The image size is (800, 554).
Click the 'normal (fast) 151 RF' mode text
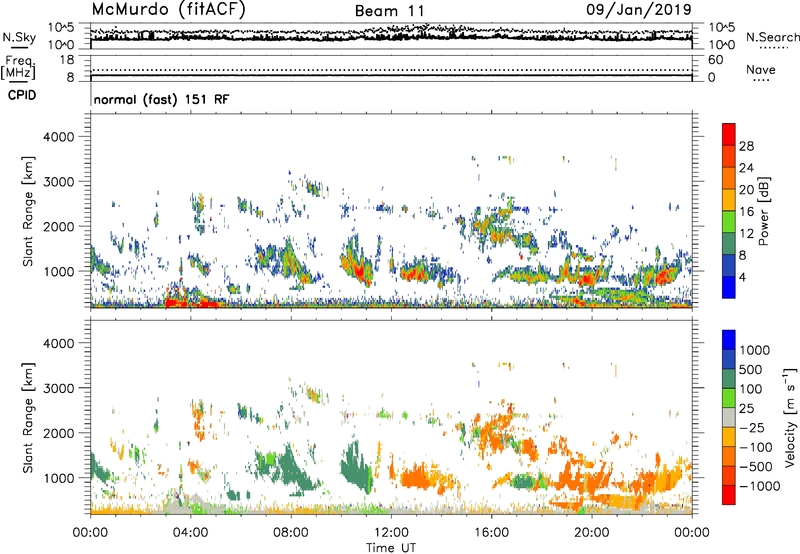tap(161, 99)
